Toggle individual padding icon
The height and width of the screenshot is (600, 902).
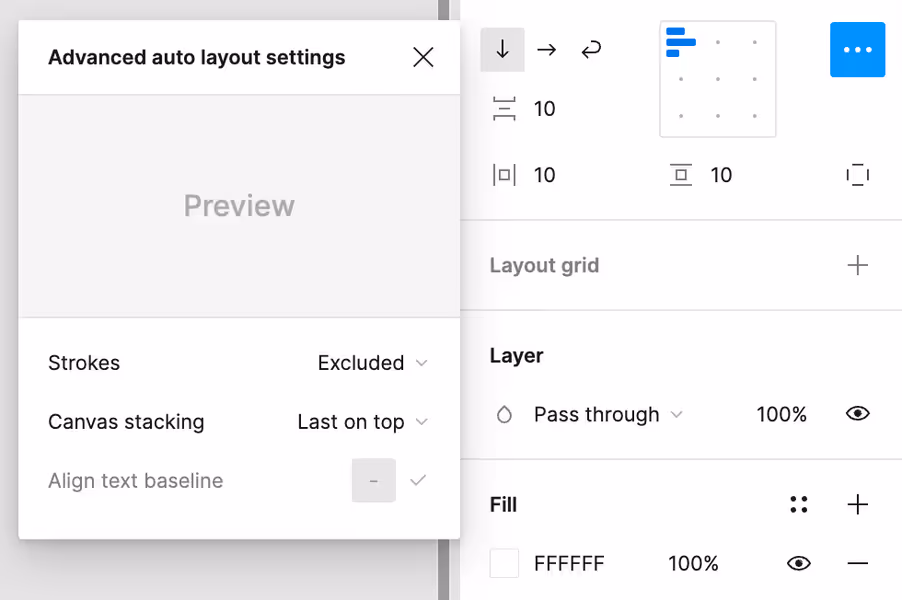point(857,175)
